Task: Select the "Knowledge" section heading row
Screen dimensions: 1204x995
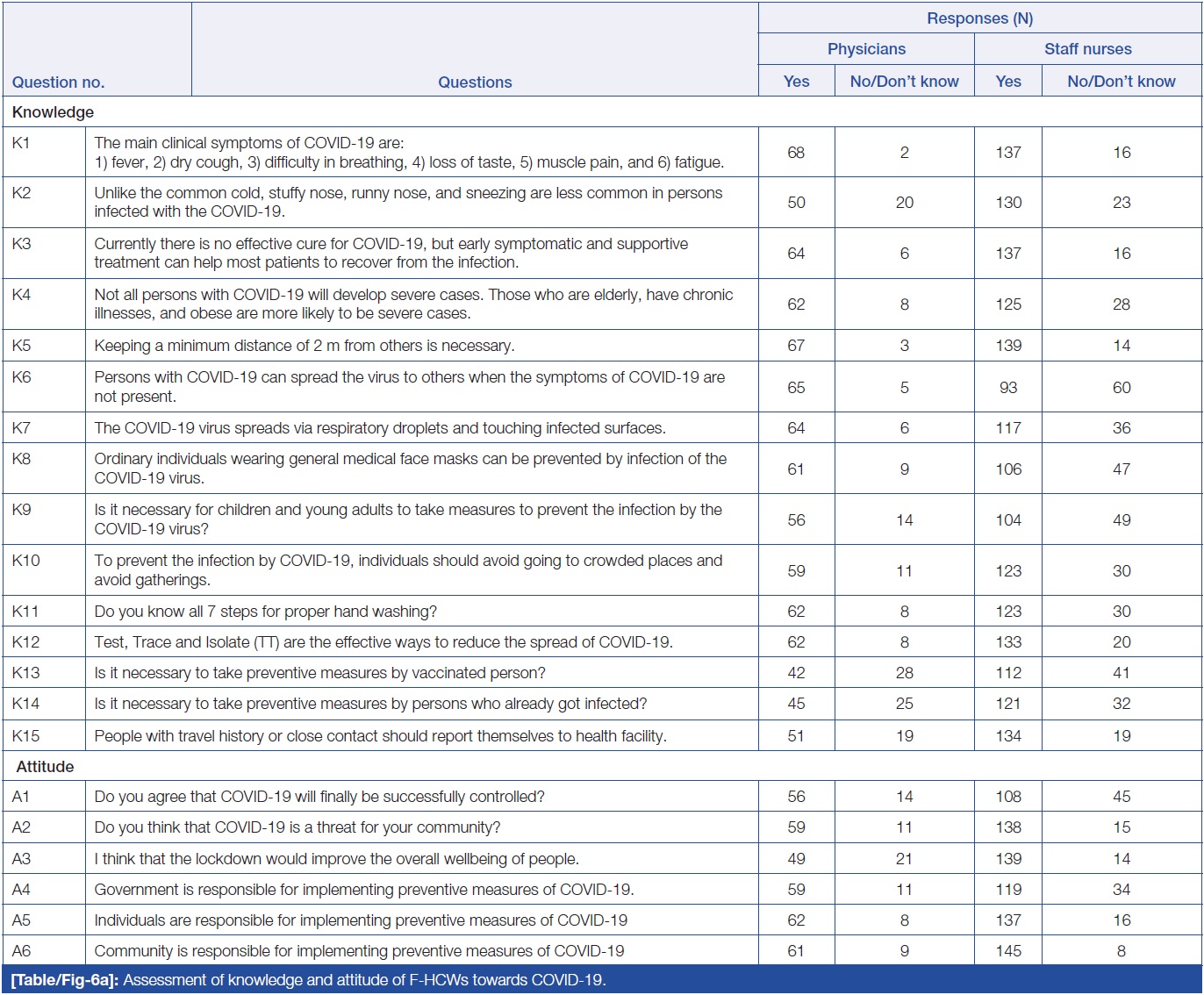Action: point(53,112)
